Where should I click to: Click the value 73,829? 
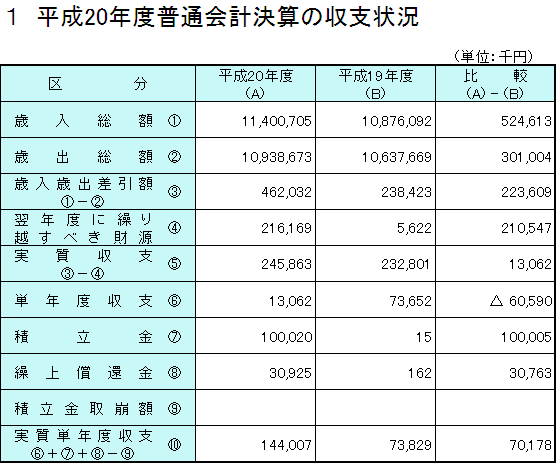411,445
